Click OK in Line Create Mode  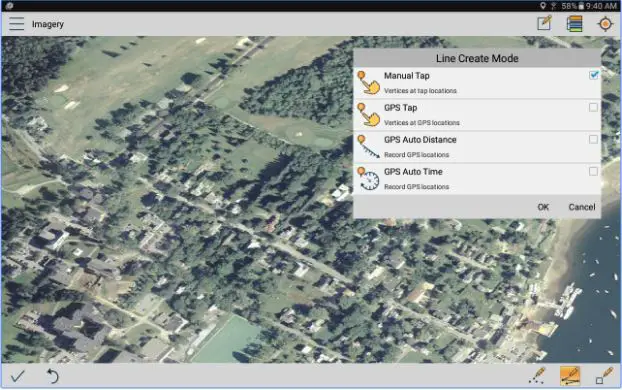[x=543, y=207]
